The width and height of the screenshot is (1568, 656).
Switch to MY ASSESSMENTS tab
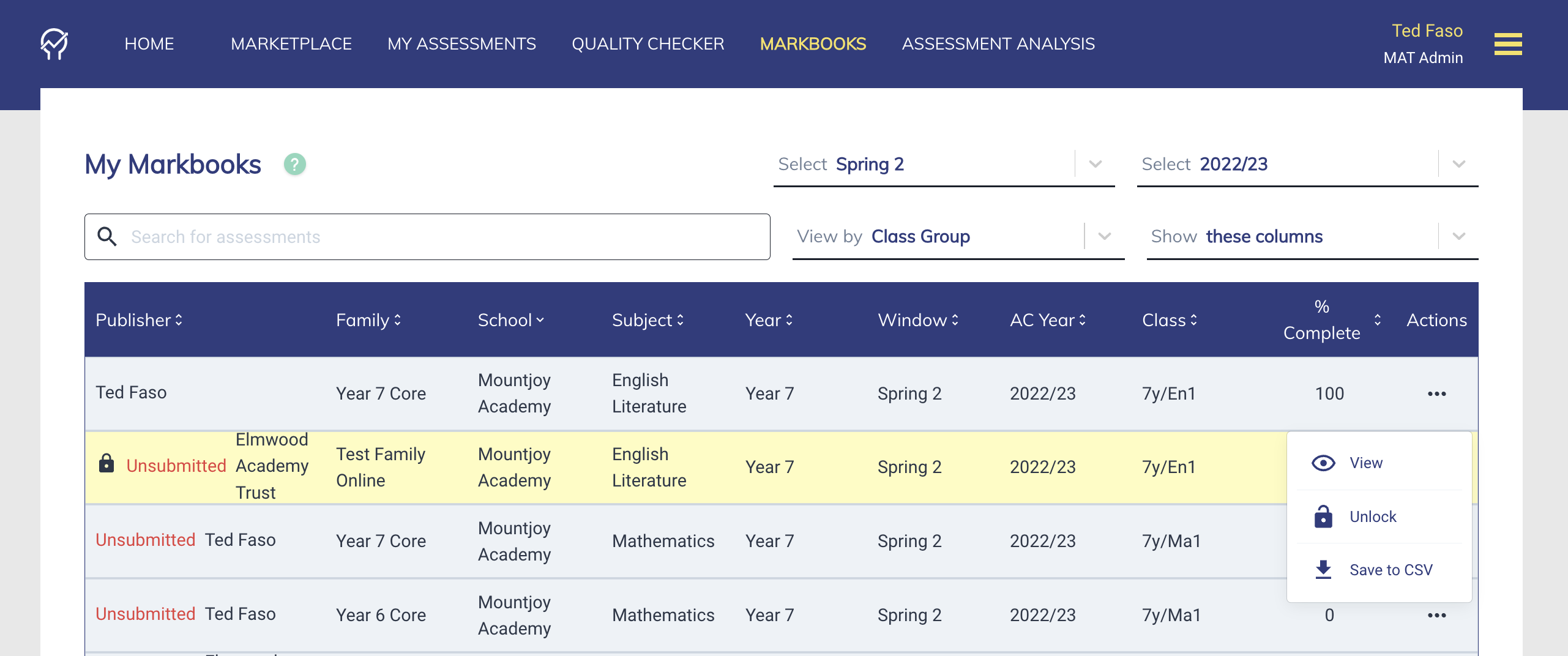tap(461, 44)
